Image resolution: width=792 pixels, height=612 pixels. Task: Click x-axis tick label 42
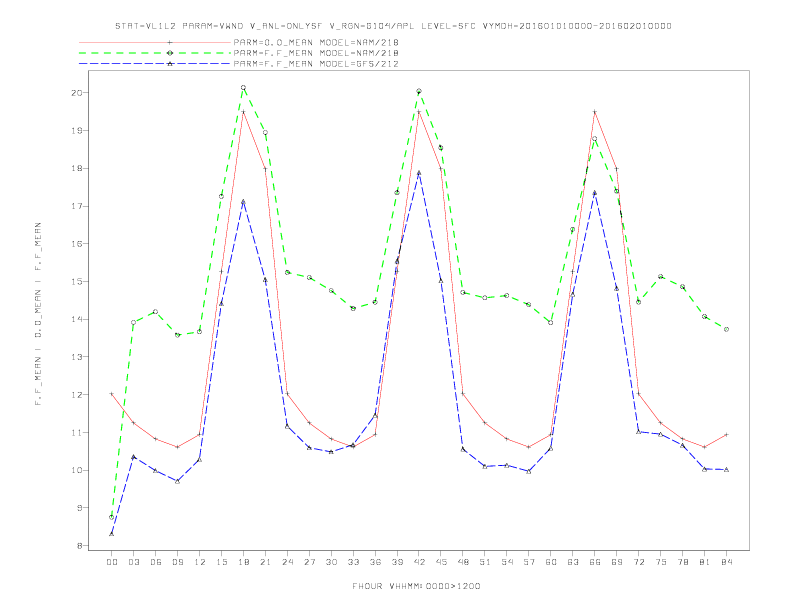[x=419, y=562]
